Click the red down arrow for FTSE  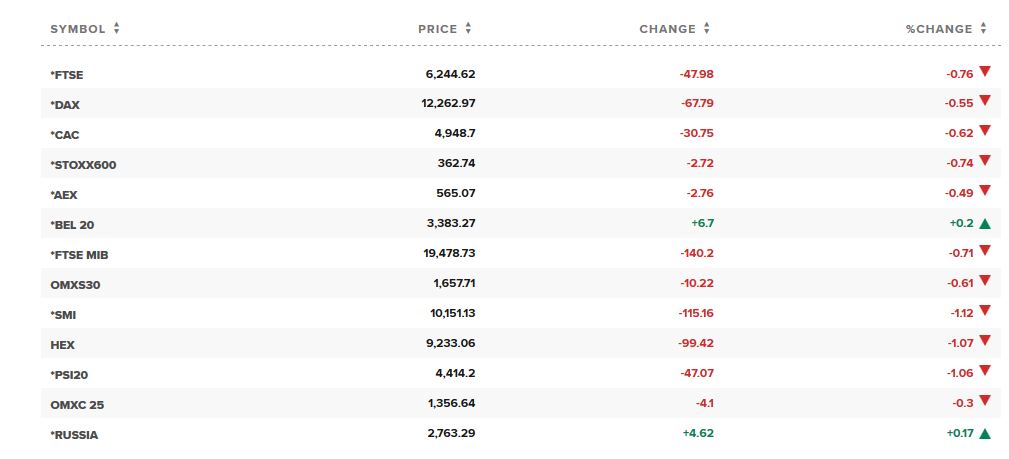click(x=985, y=71)
